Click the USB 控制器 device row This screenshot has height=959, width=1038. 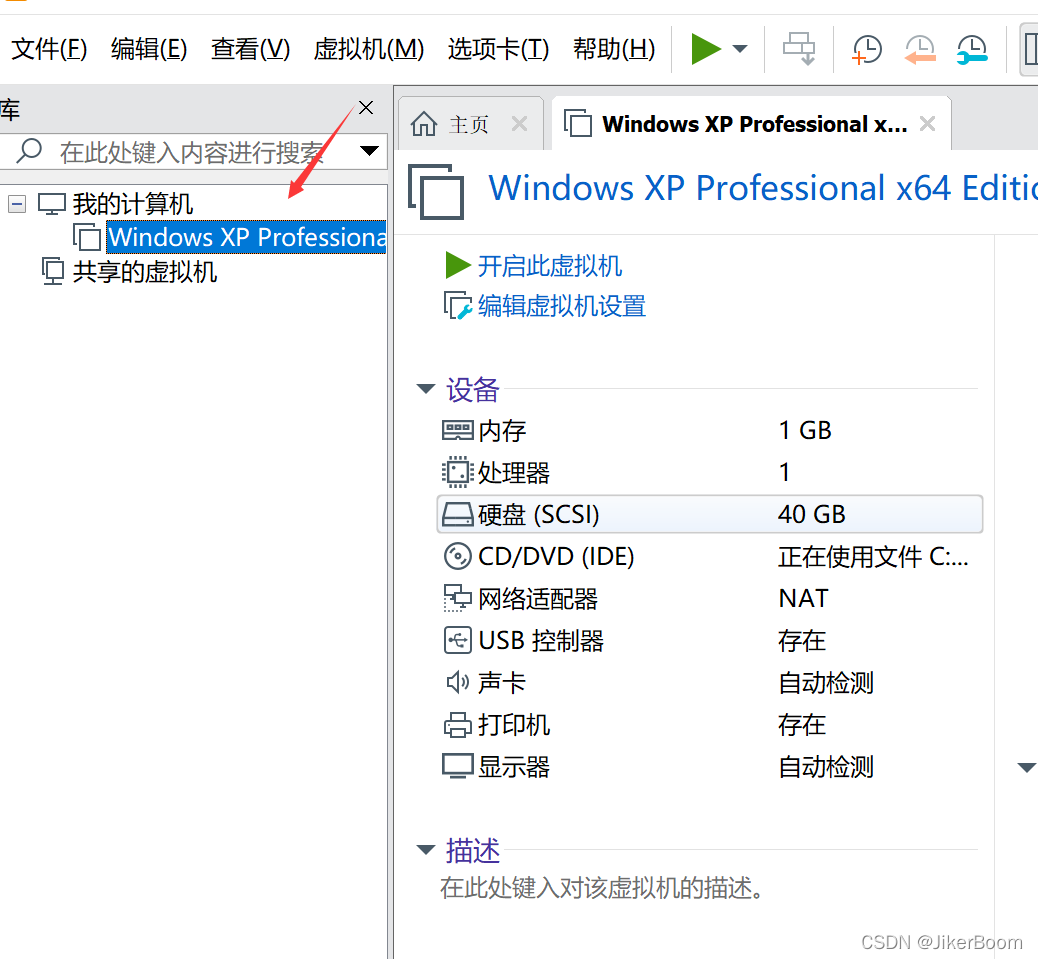tap(710, 641)
